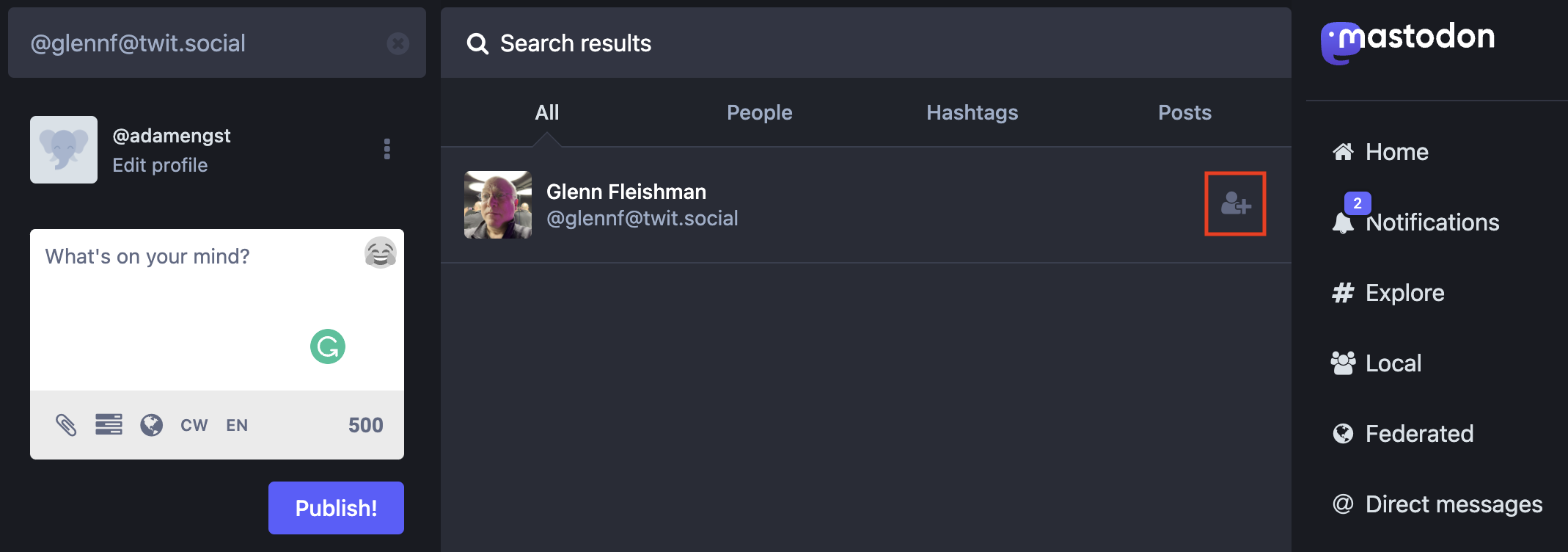Toggle the CW content warning
Image resolution: width=1568 pixels, height=552 pixels.
[194, 425]
